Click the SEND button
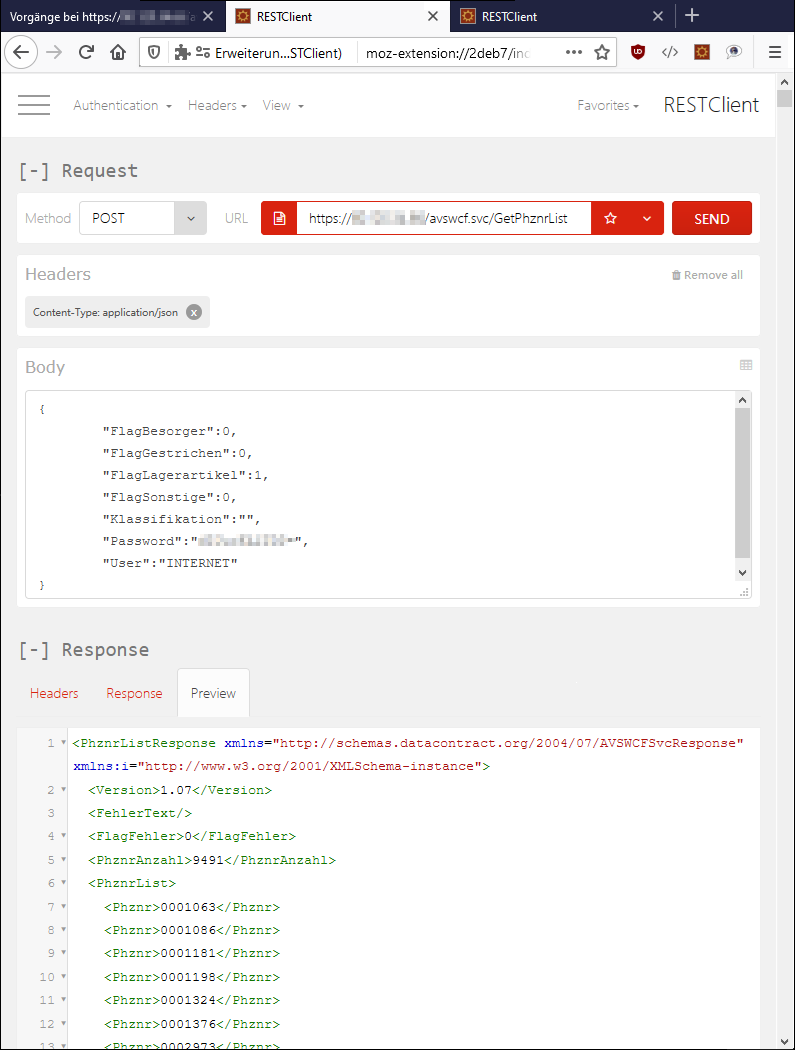The image size is (795, 1050). (x=711, y=217)
